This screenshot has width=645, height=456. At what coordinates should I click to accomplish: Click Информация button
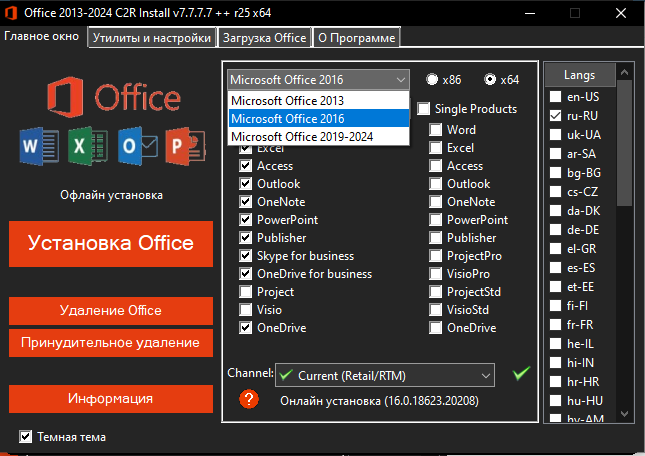point(111,398)
